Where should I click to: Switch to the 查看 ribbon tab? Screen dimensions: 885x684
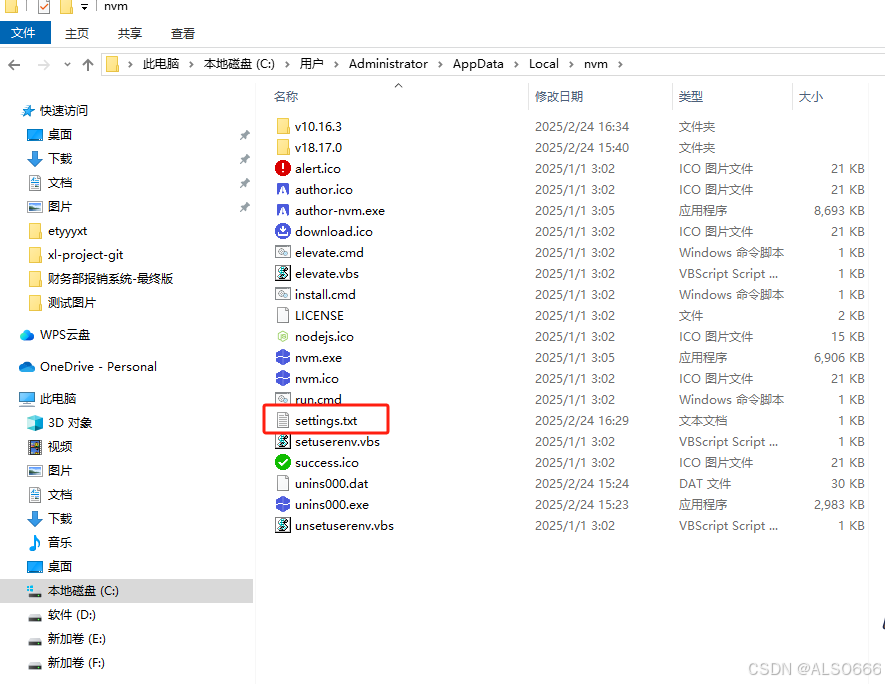(183, 33)
